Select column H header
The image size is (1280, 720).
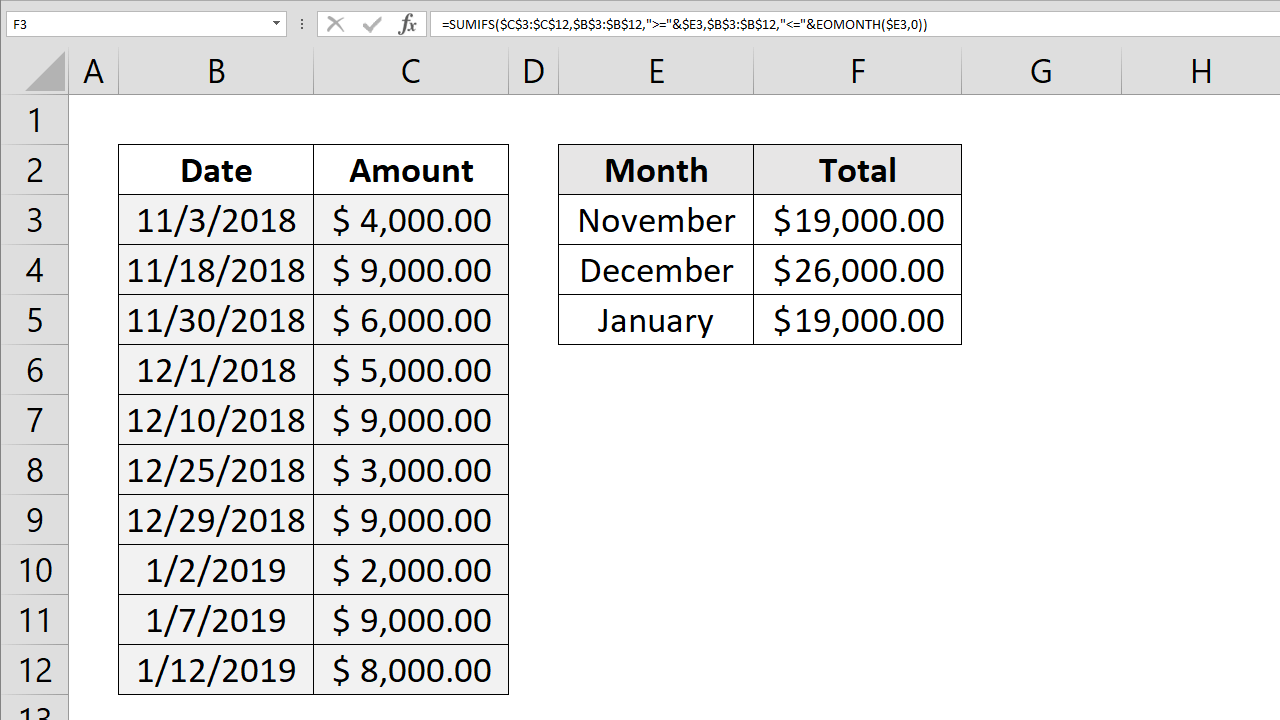(x=1201, y=71)
